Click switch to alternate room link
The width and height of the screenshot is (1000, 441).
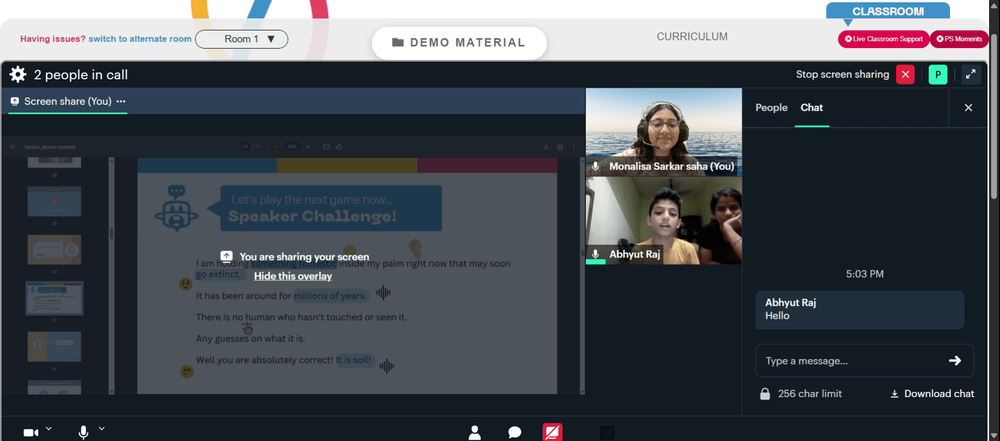tap(140, 39)
